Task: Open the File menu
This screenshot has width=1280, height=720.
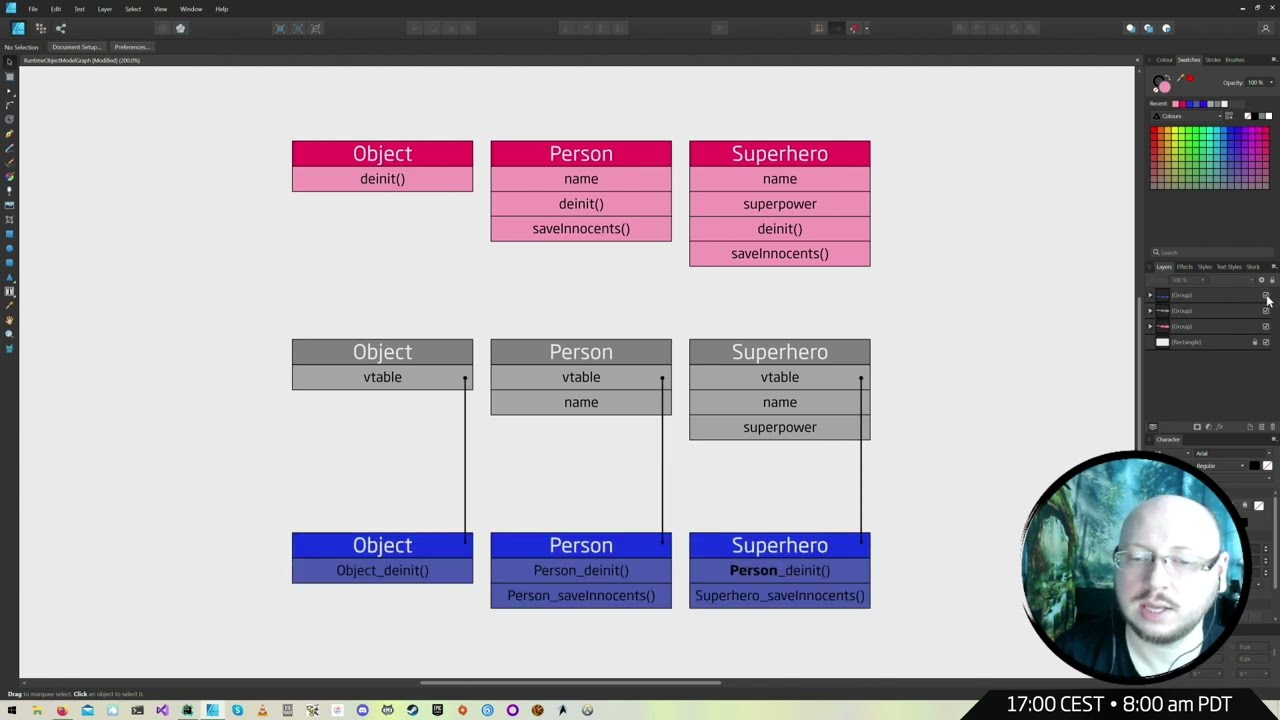Action: click(33, 9)
